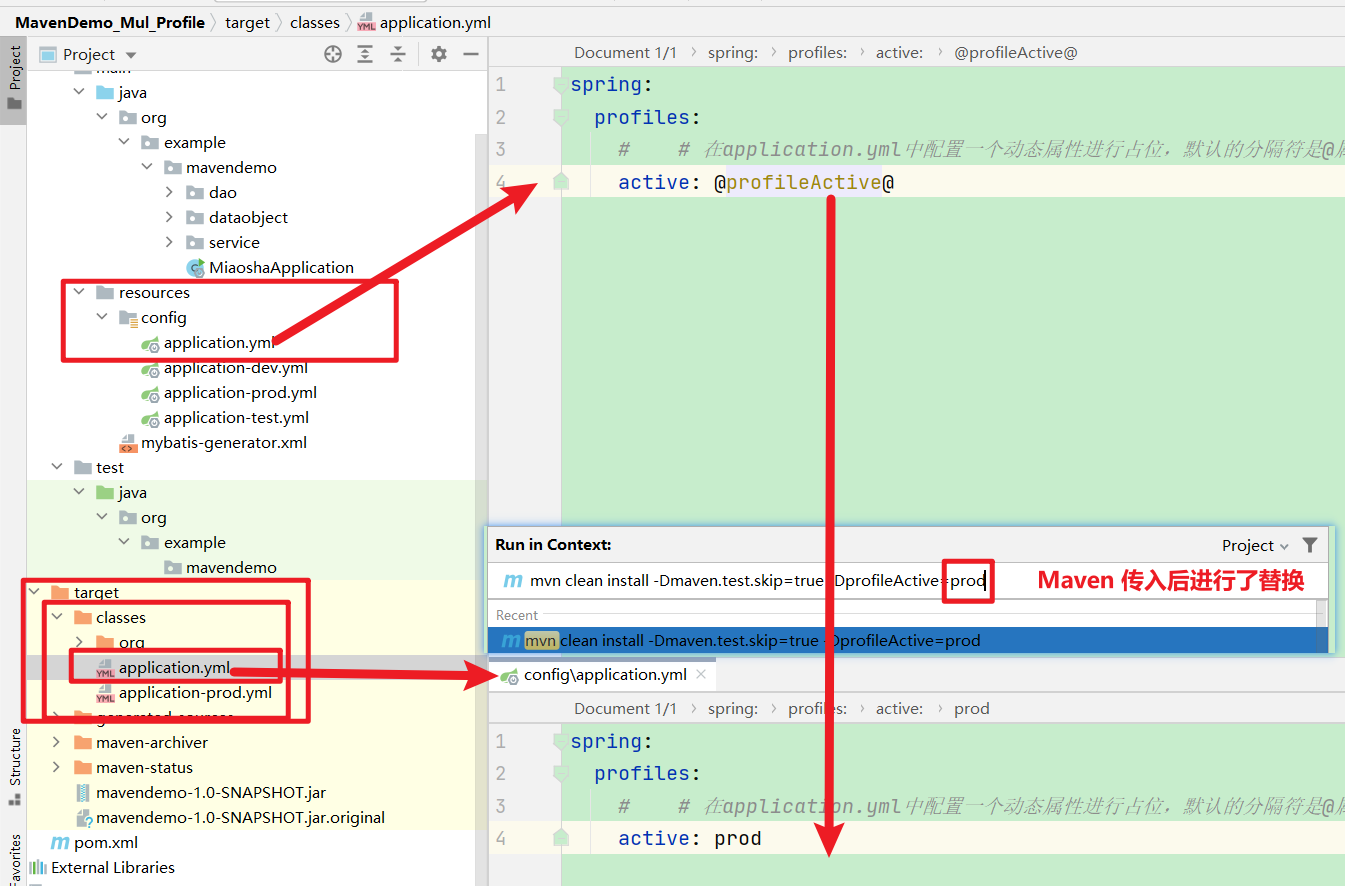1345x886 pixels.
Task: Select MiaoshaApplication class
Action: tap(270, 267)
